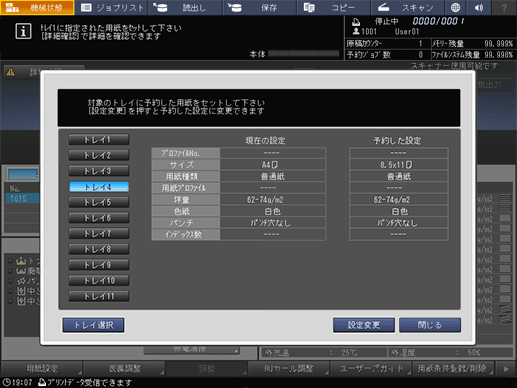Open the greyed 調整 bottom menu
Screen dimensions: 517x388
pos(207,368)
